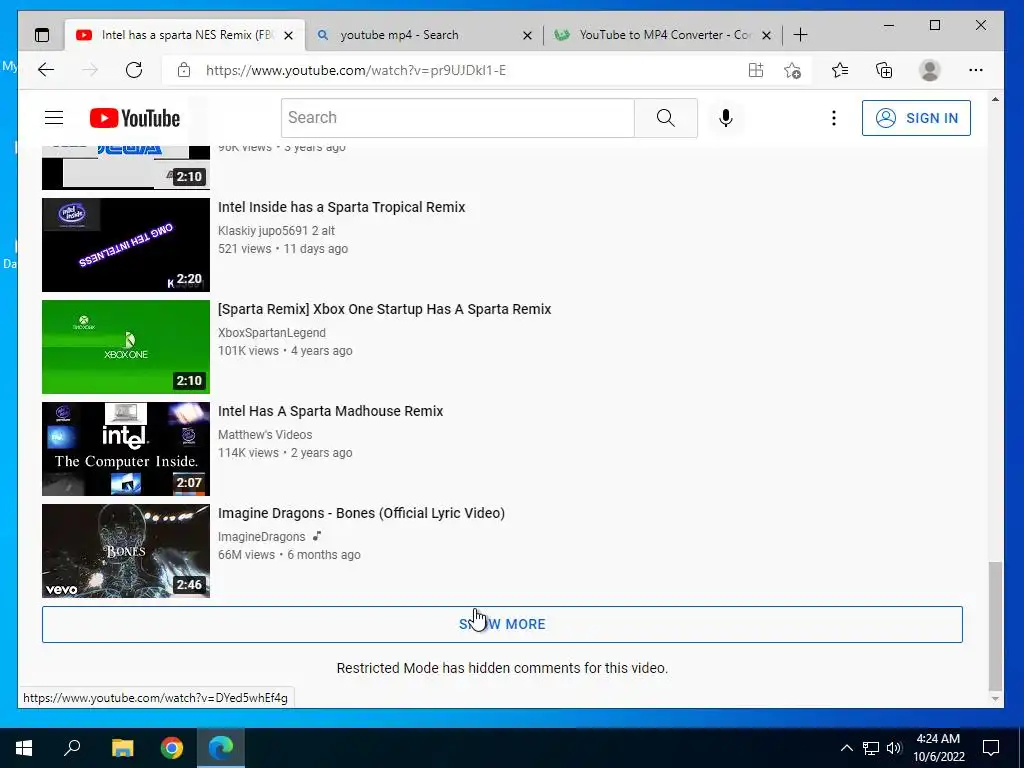This screenshot has height=768, width=1024.
Task: Click channel name ImagineDragons
Action: coord(261,536)
